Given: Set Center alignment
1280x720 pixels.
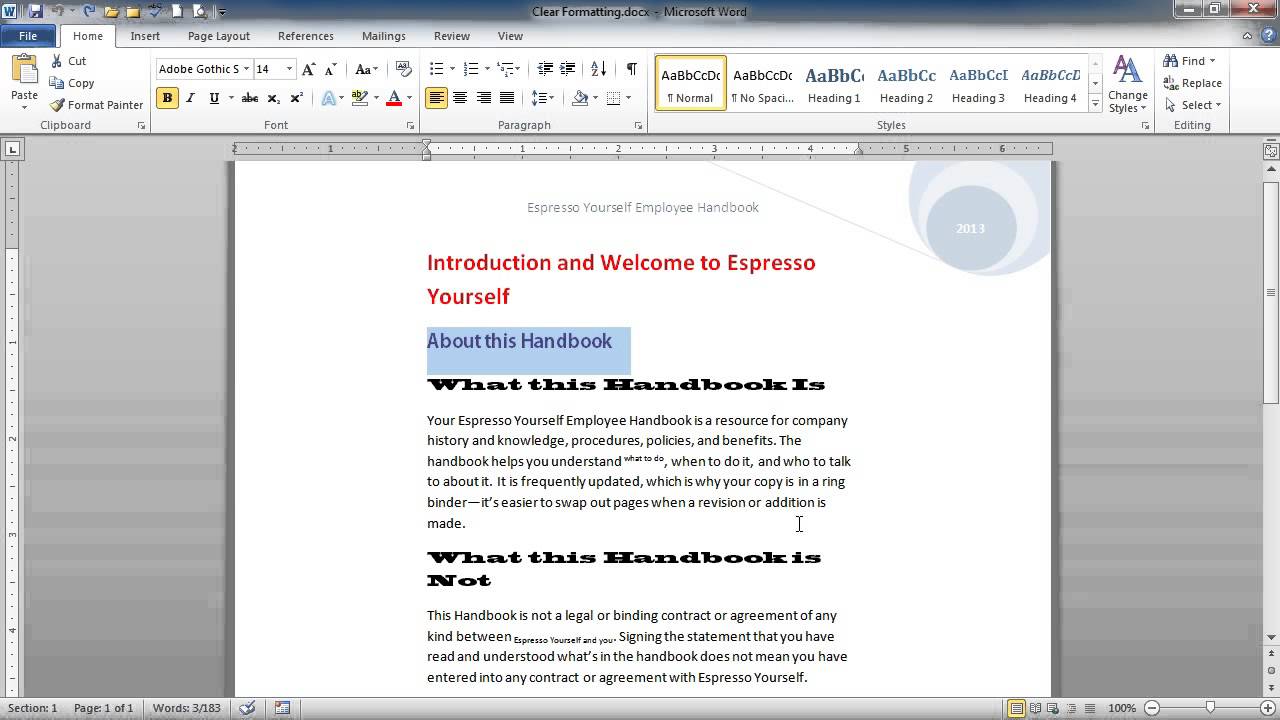Looking at the screenshot, I should [x=460, y=98].
